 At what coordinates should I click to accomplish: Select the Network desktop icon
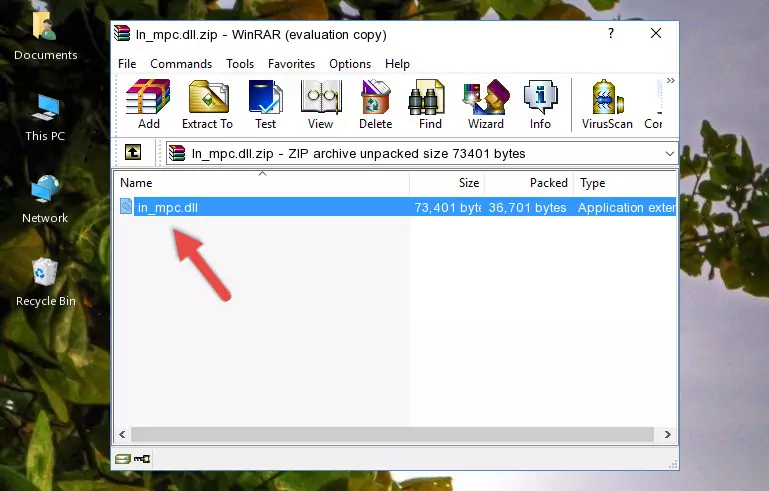coord(45,200)
